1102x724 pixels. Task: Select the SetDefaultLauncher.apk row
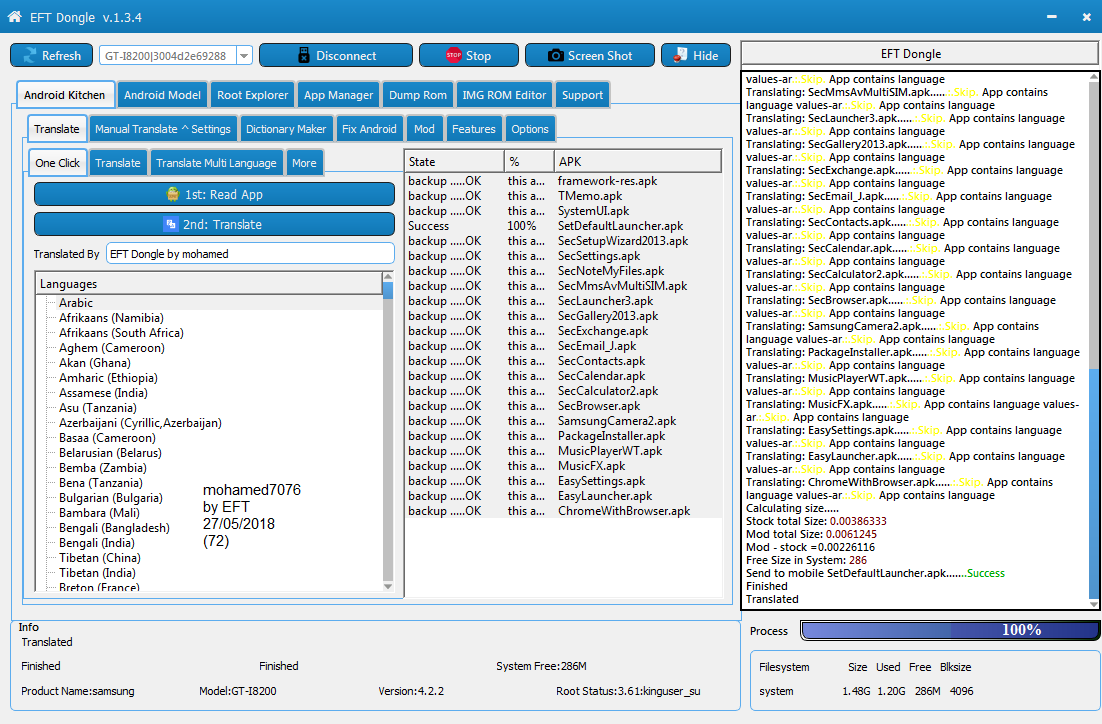(564, 226)
